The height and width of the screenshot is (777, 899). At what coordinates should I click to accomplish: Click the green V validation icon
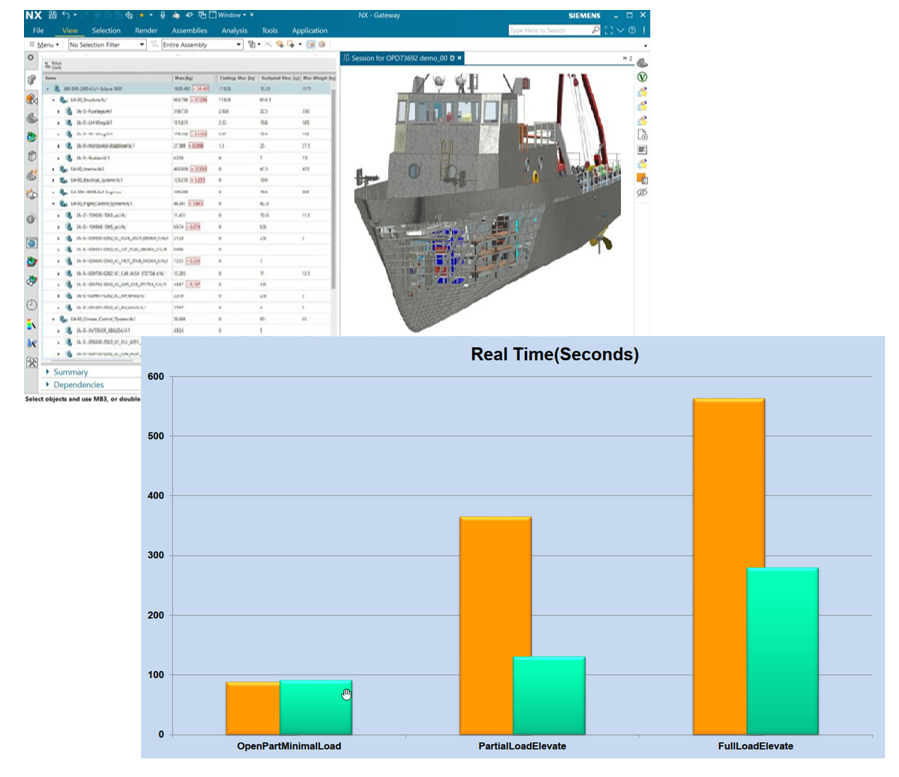[x=642, y=77]
